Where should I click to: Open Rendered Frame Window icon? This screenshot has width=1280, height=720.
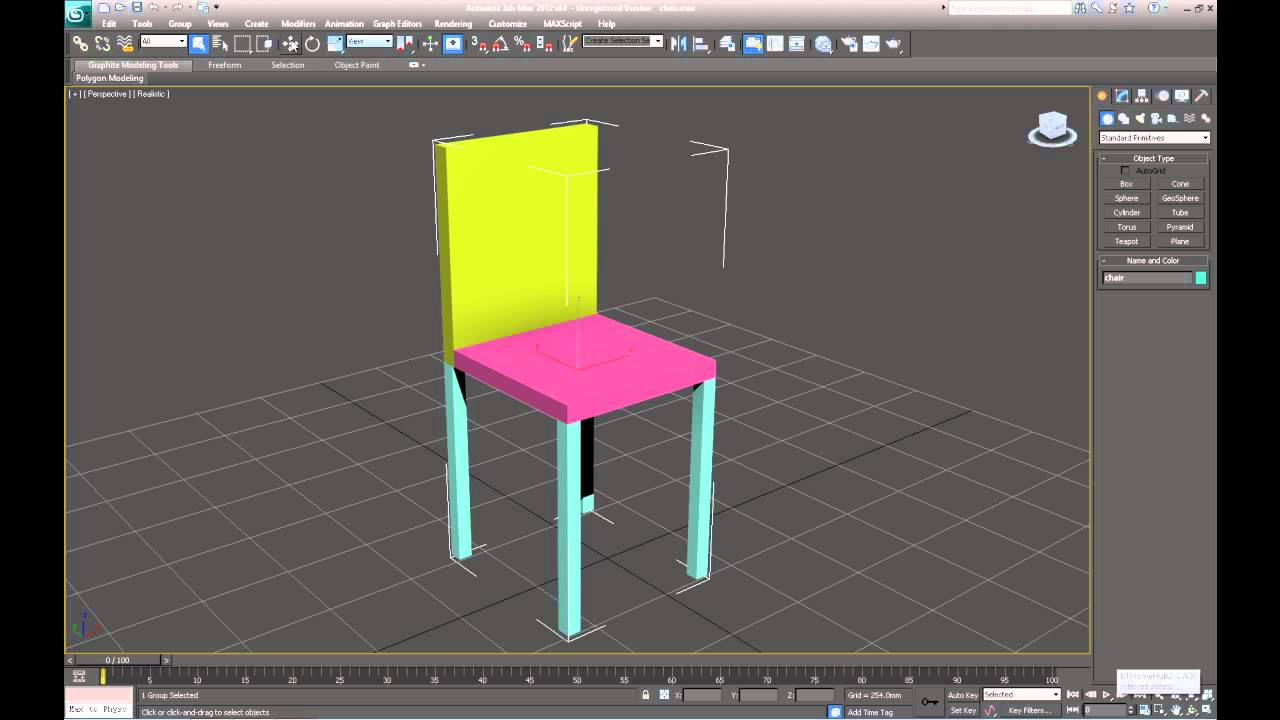point(871,43)
